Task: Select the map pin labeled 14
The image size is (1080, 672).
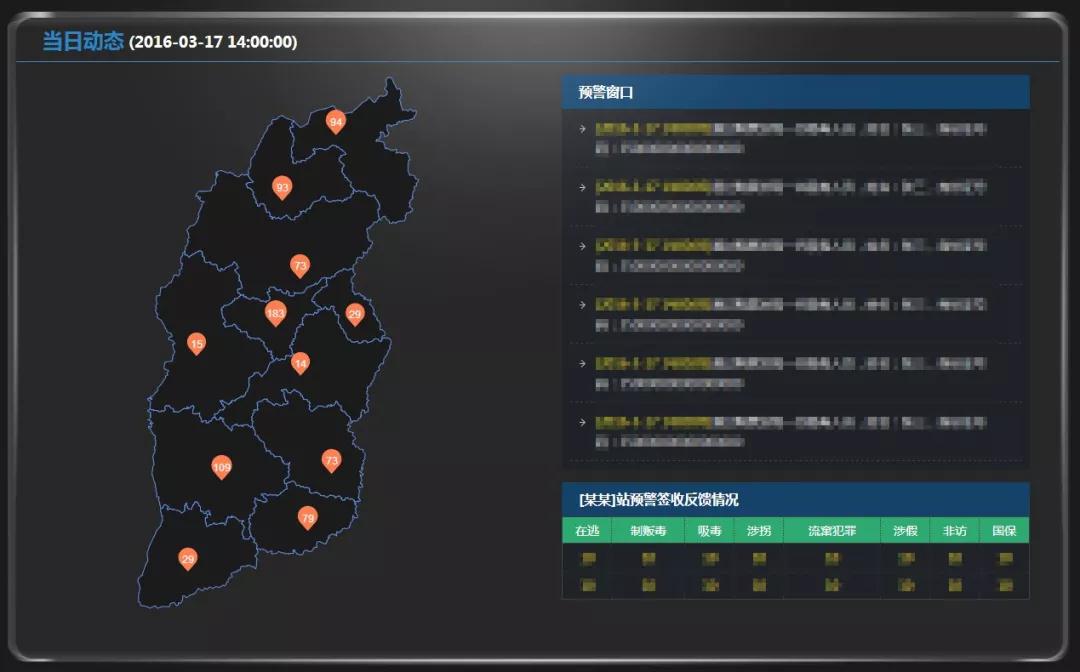Action: (x=300, y=363)
